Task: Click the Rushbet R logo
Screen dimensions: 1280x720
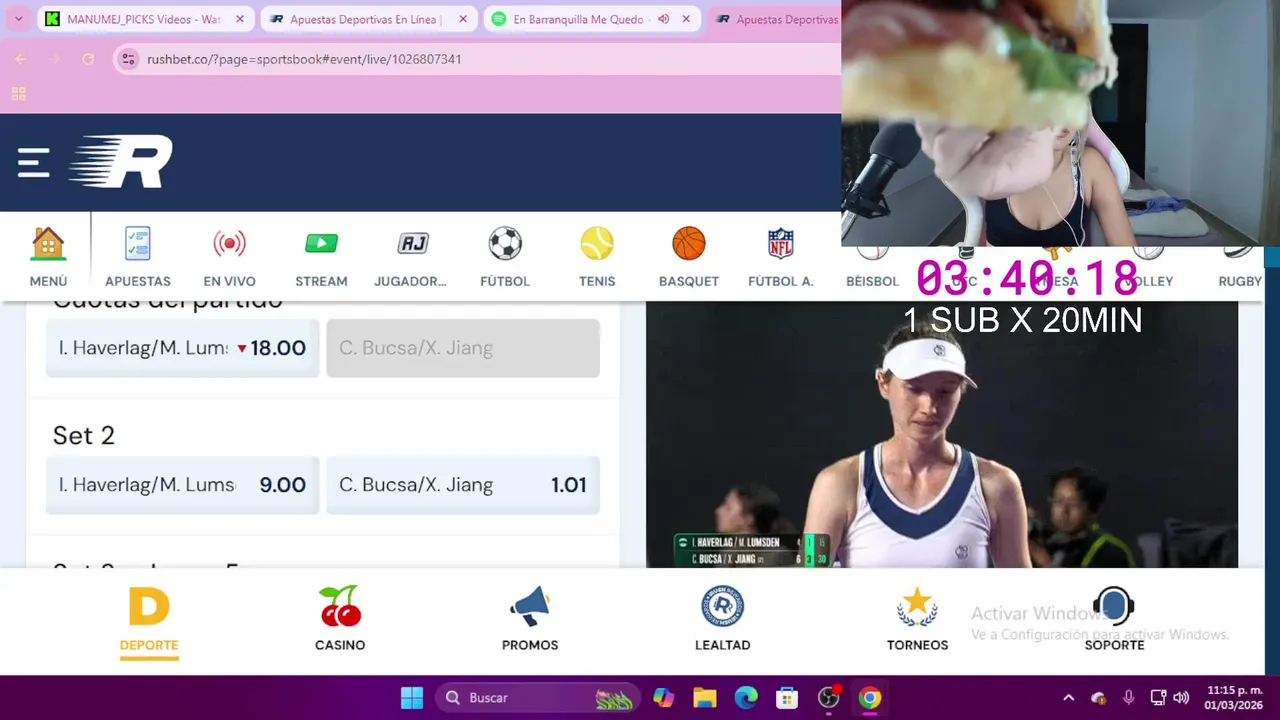Action: point(121,162)
